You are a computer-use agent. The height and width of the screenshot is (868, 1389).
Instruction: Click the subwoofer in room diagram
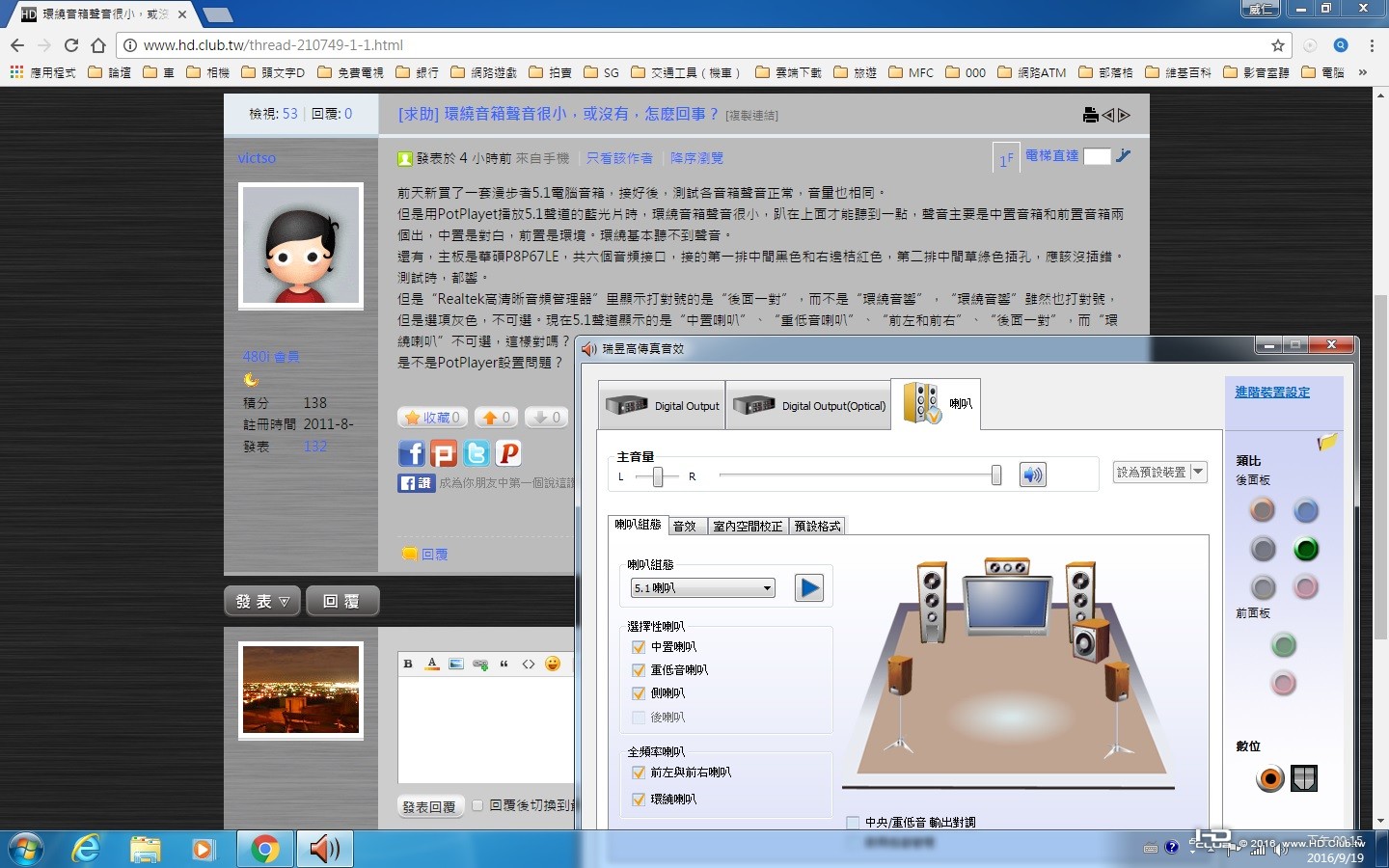coord(1091,640)
